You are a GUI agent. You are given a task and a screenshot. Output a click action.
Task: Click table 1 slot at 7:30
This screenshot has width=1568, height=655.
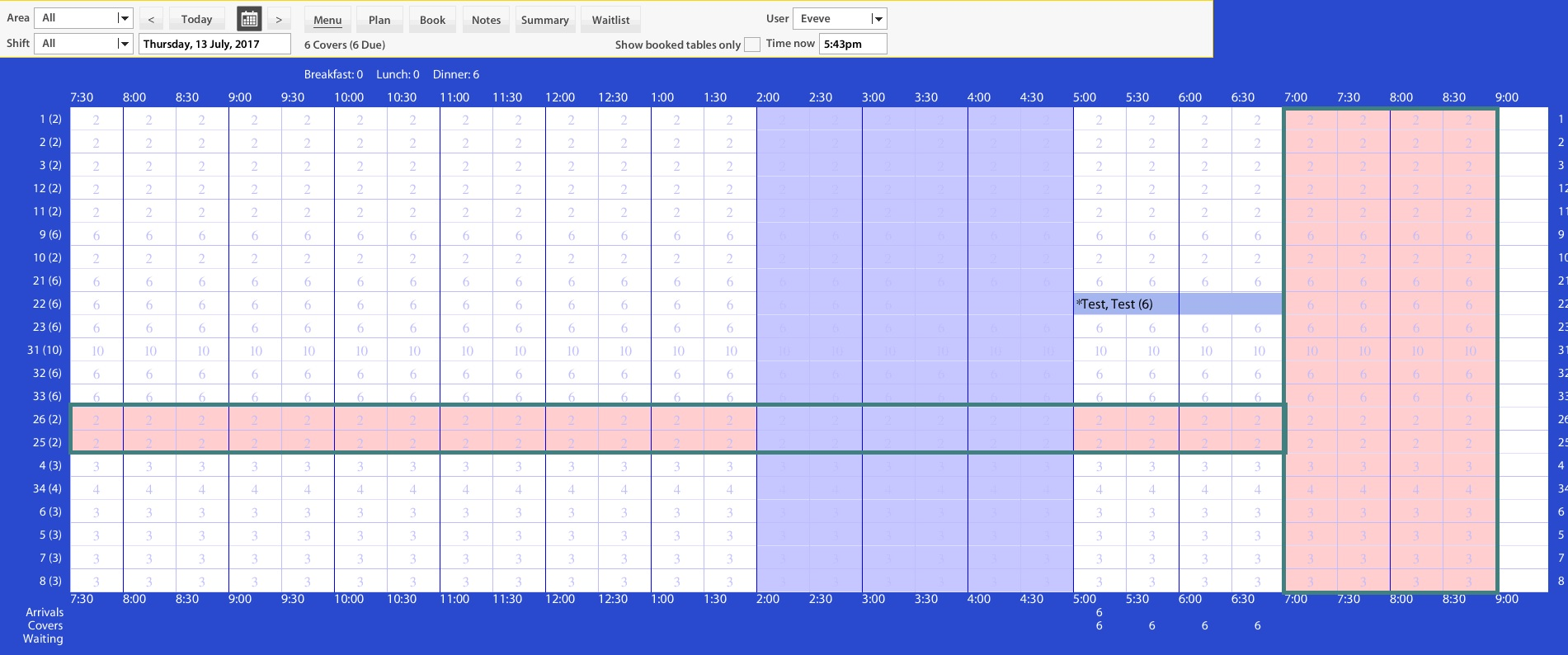click(x=97, y=120)
